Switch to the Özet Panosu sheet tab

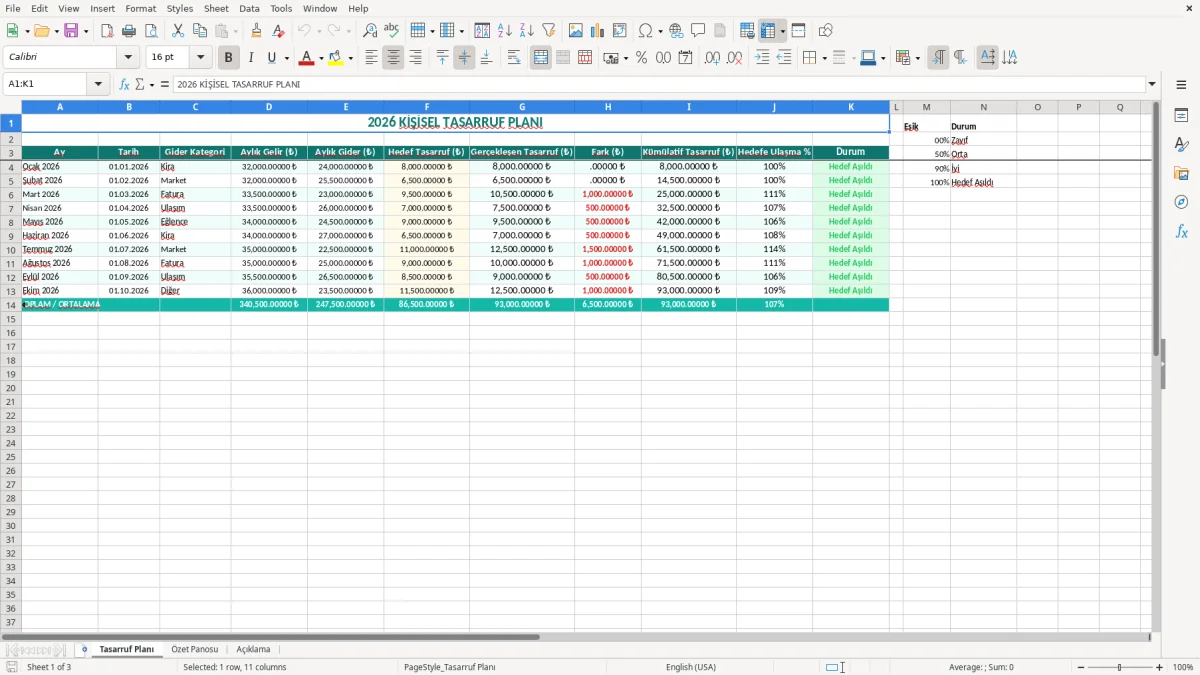click(194, 649)
